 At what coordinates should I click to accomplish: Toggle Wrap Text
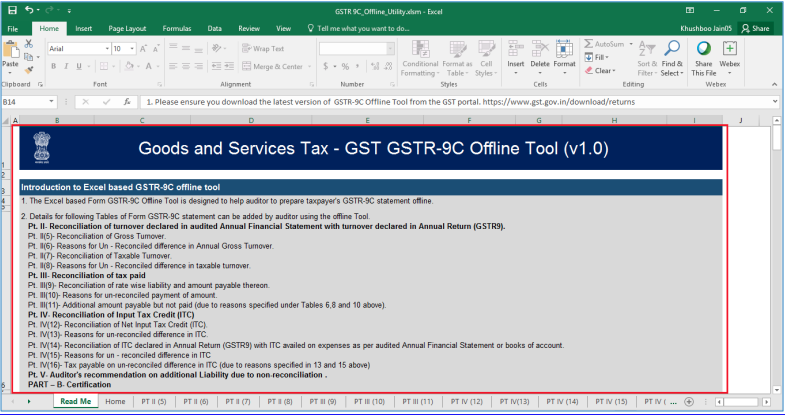(x=263, y=49)
